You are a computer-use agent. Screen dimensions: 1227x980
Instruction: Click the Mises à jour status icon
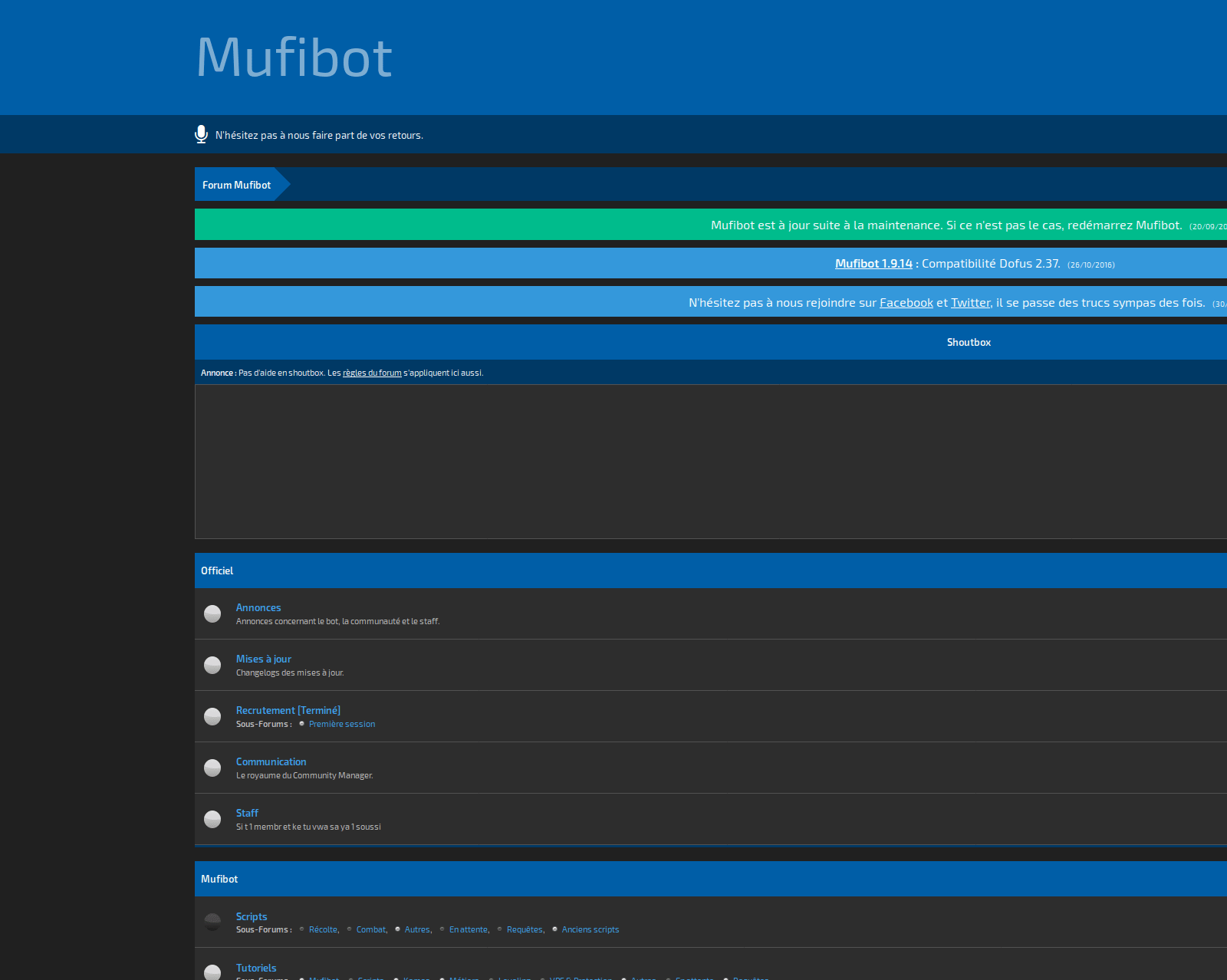tap(212, 665)
